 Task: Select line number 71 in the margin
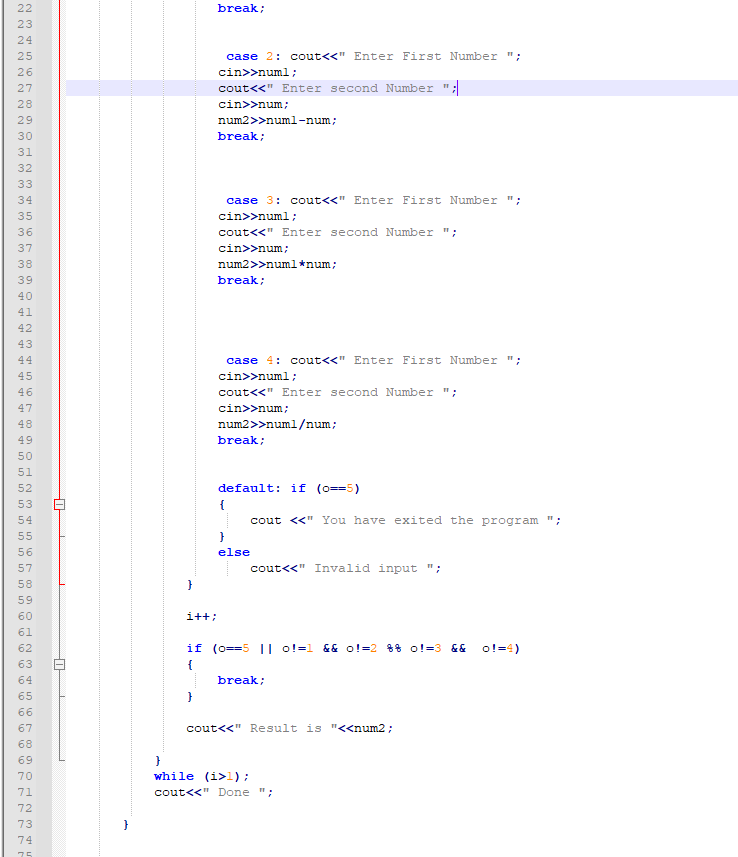tap(25, 793)
